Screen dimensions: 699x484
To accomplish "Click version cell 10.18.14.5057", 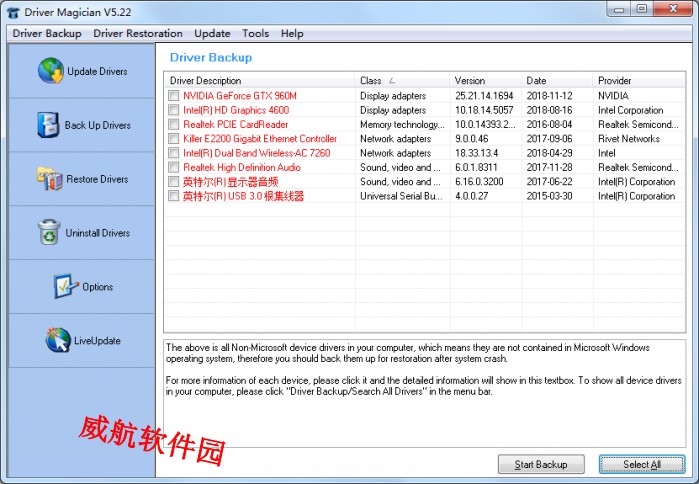I will [x=484, y=110].
